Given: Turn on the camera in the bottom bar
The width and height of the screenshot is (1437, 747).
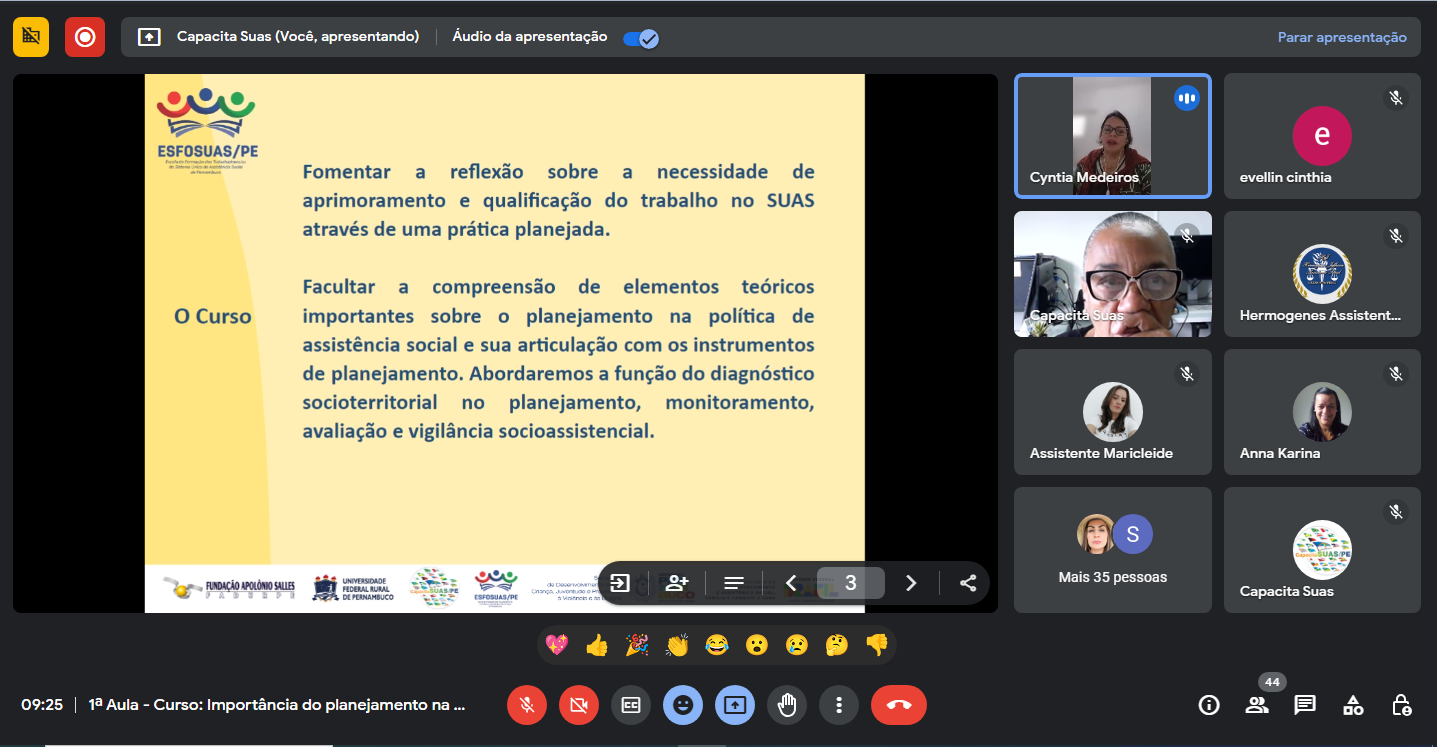Looking at the screenshot, I should click(x=579, y=705).
